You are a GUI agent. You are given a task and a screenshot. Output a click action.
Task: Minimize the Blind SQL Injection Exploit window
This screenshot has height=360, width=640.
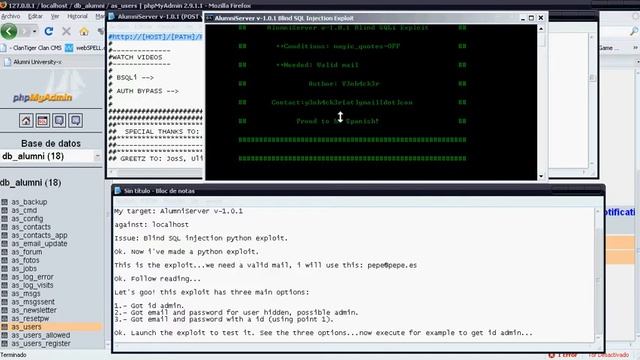pyautogui.click(x=523, y=18)
